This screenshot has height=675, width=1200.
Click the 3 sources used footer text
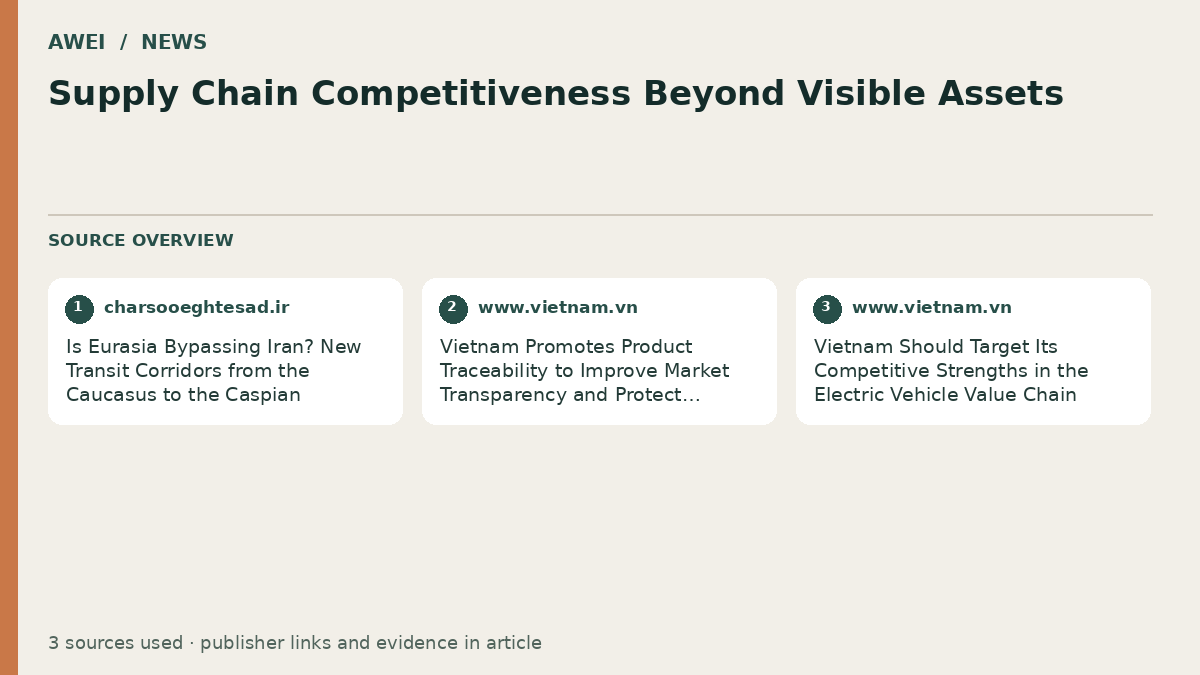click(x=295, y=643)
